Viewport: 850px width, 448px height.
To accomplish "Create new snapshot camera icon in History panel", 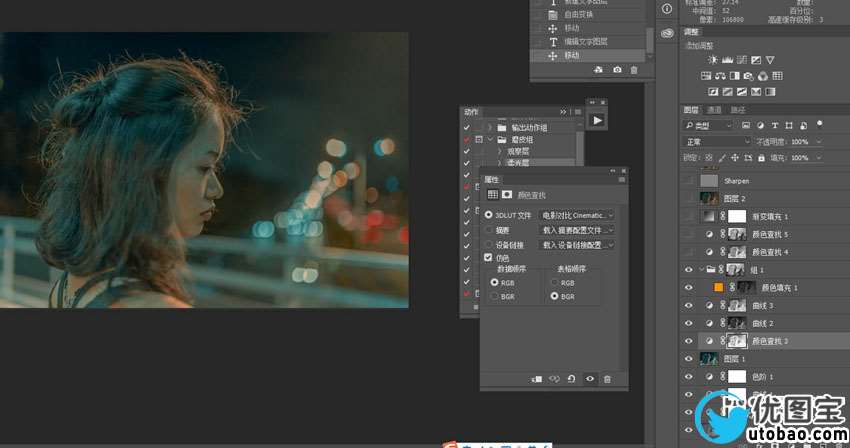I will [x=617, y=70].
